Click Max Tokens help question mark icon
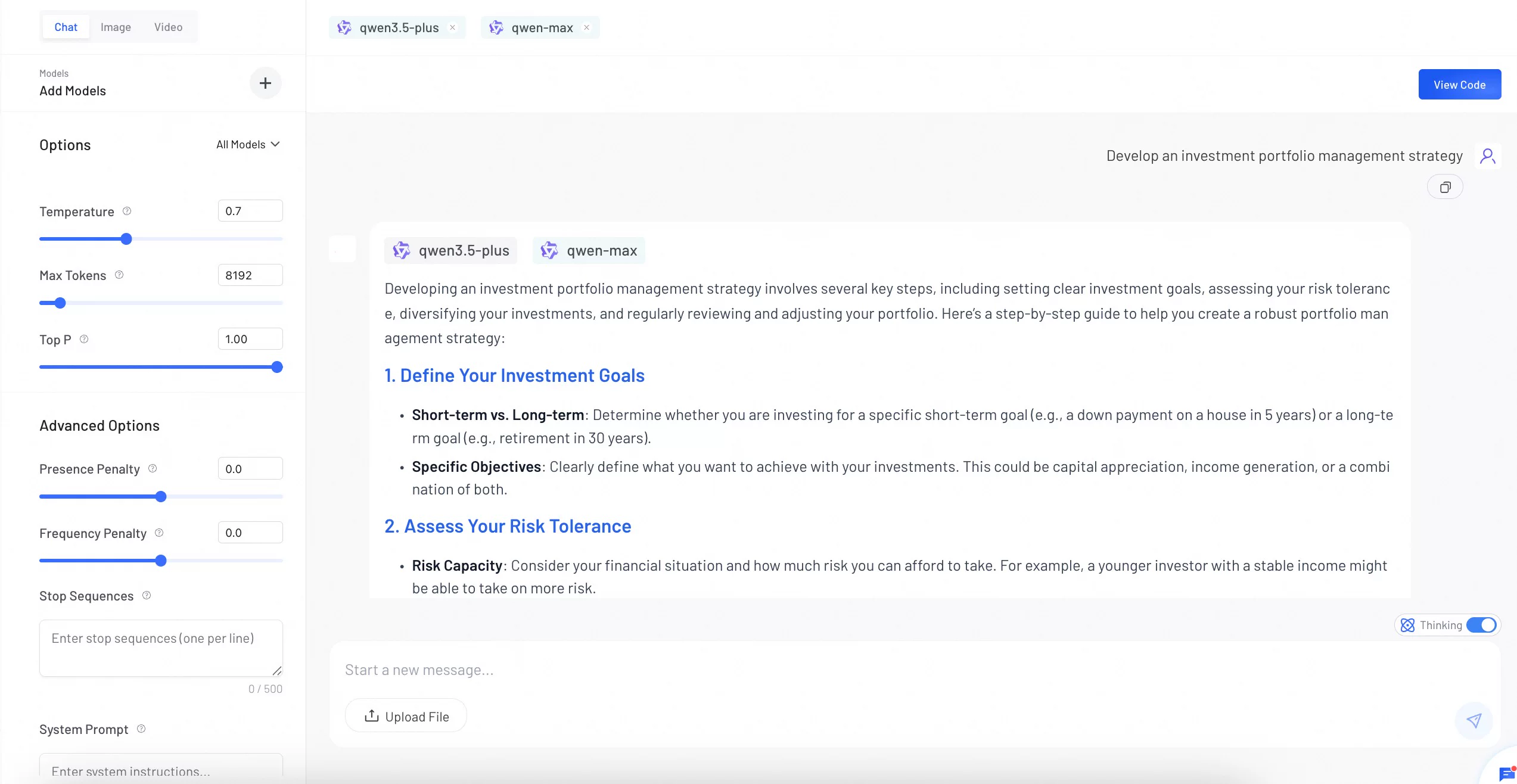The width and height of the screenshot is (1517, 784). 119,275
